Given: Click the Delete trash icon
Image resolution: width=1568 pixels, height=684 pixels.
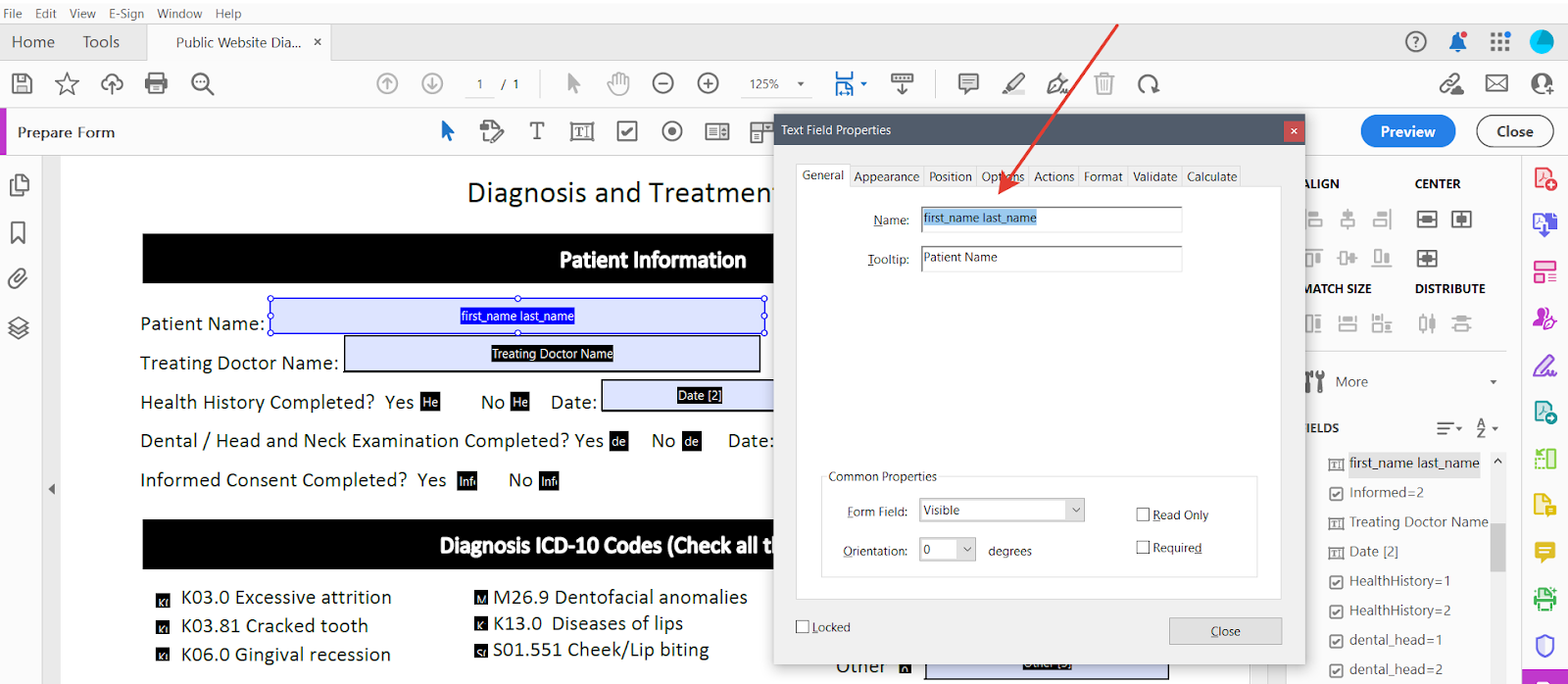Looking at the screenshot, I should [1104, 84].
